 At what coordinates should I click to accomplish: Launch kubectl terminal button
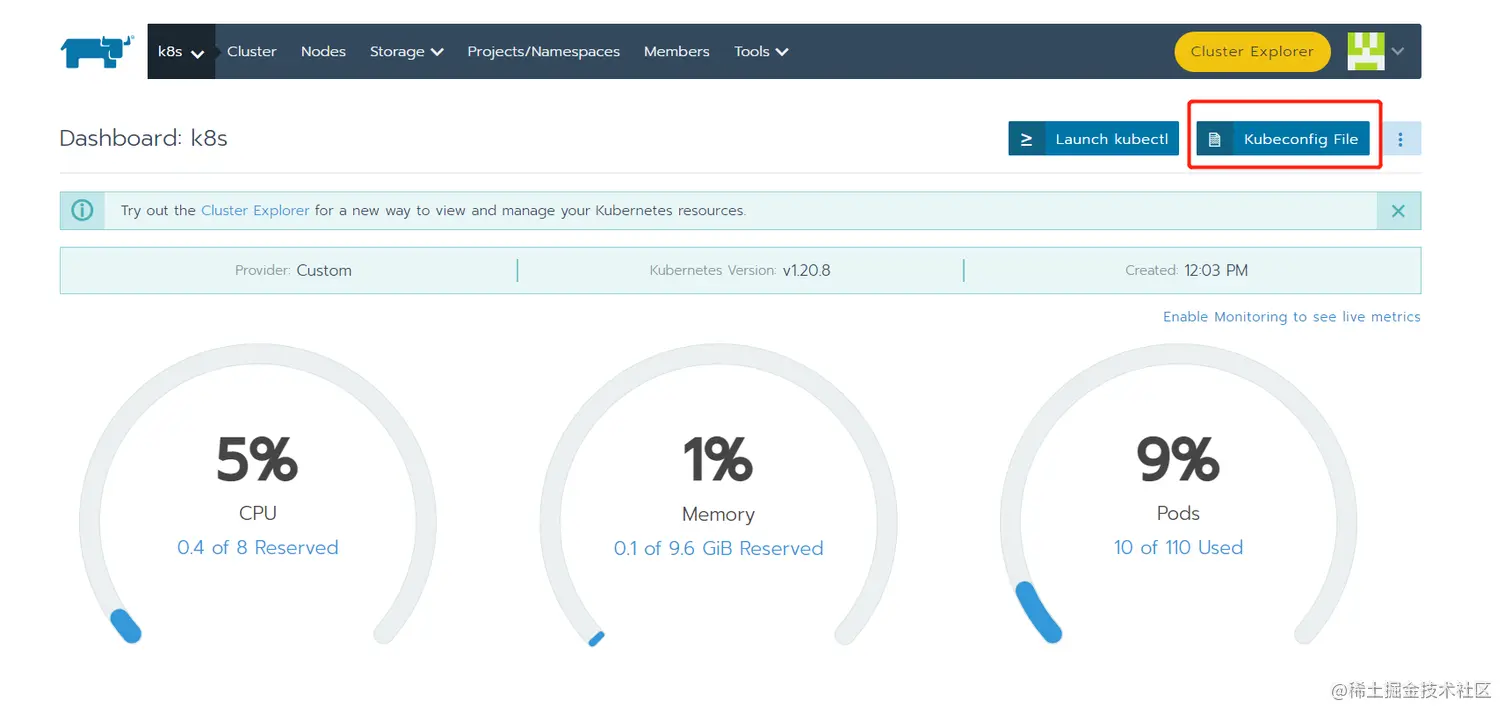1094,139
